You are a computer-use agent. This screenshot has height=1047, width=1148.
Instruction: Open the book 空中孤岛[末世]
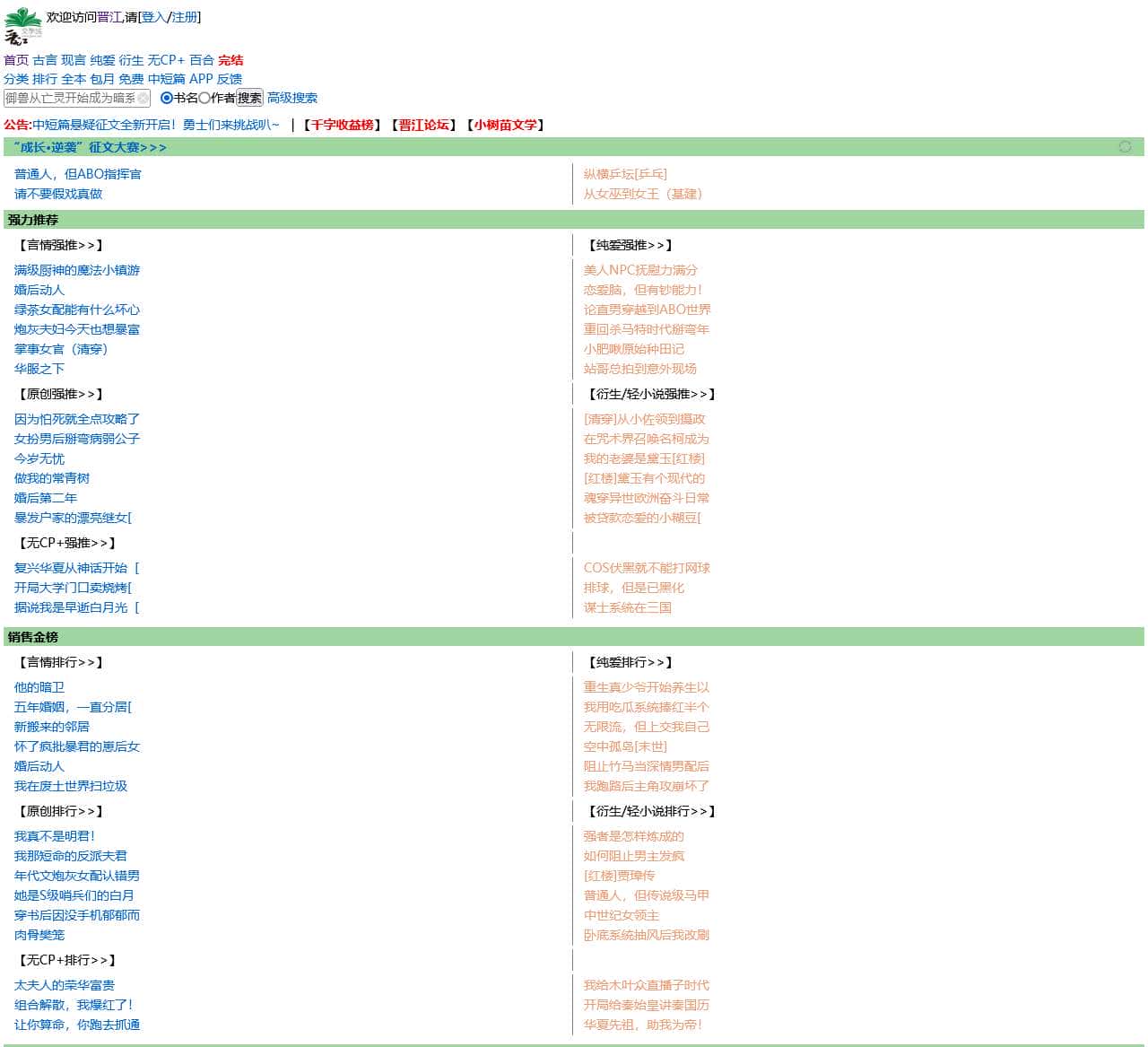point(625,746)
